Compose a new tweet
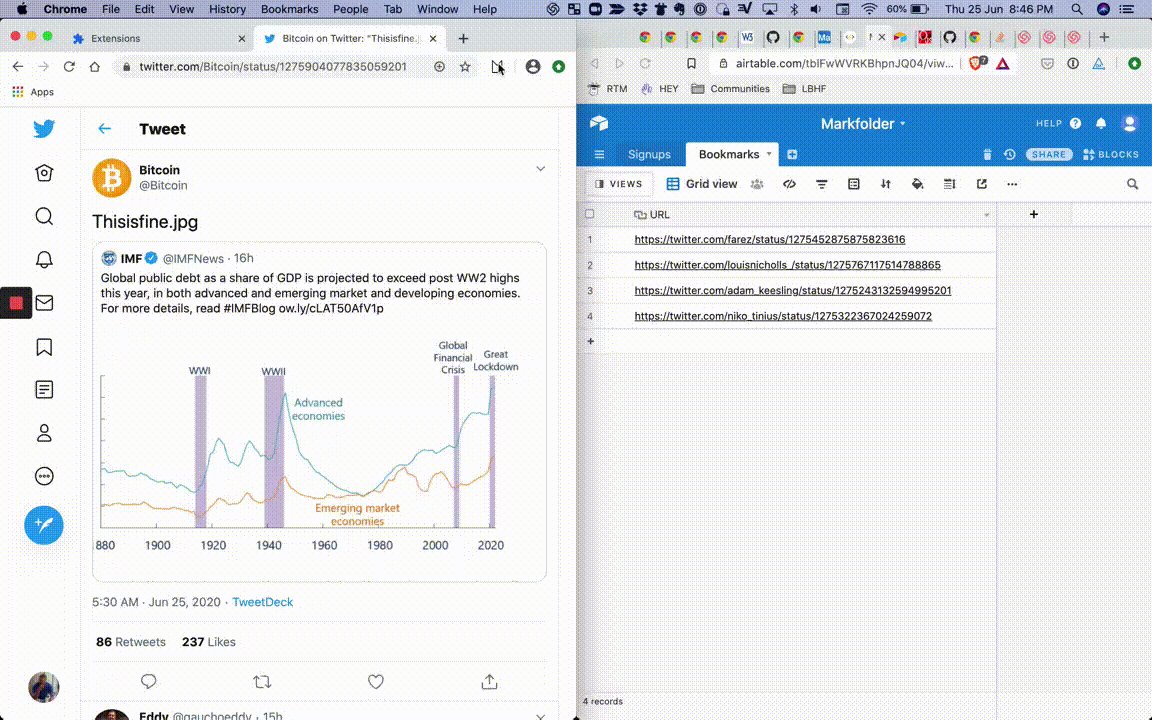The width and height of the screenshot is (1152, 720). coord(44,525)
